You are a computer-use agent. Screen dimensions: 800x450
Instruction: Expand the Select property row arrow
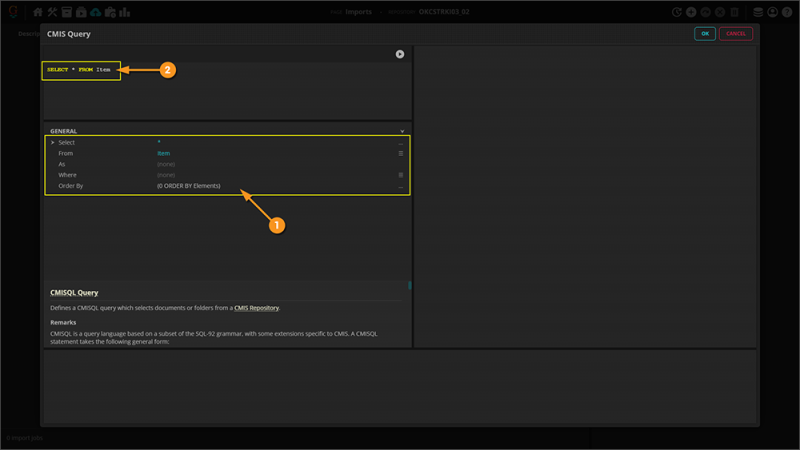click(53, 142)
